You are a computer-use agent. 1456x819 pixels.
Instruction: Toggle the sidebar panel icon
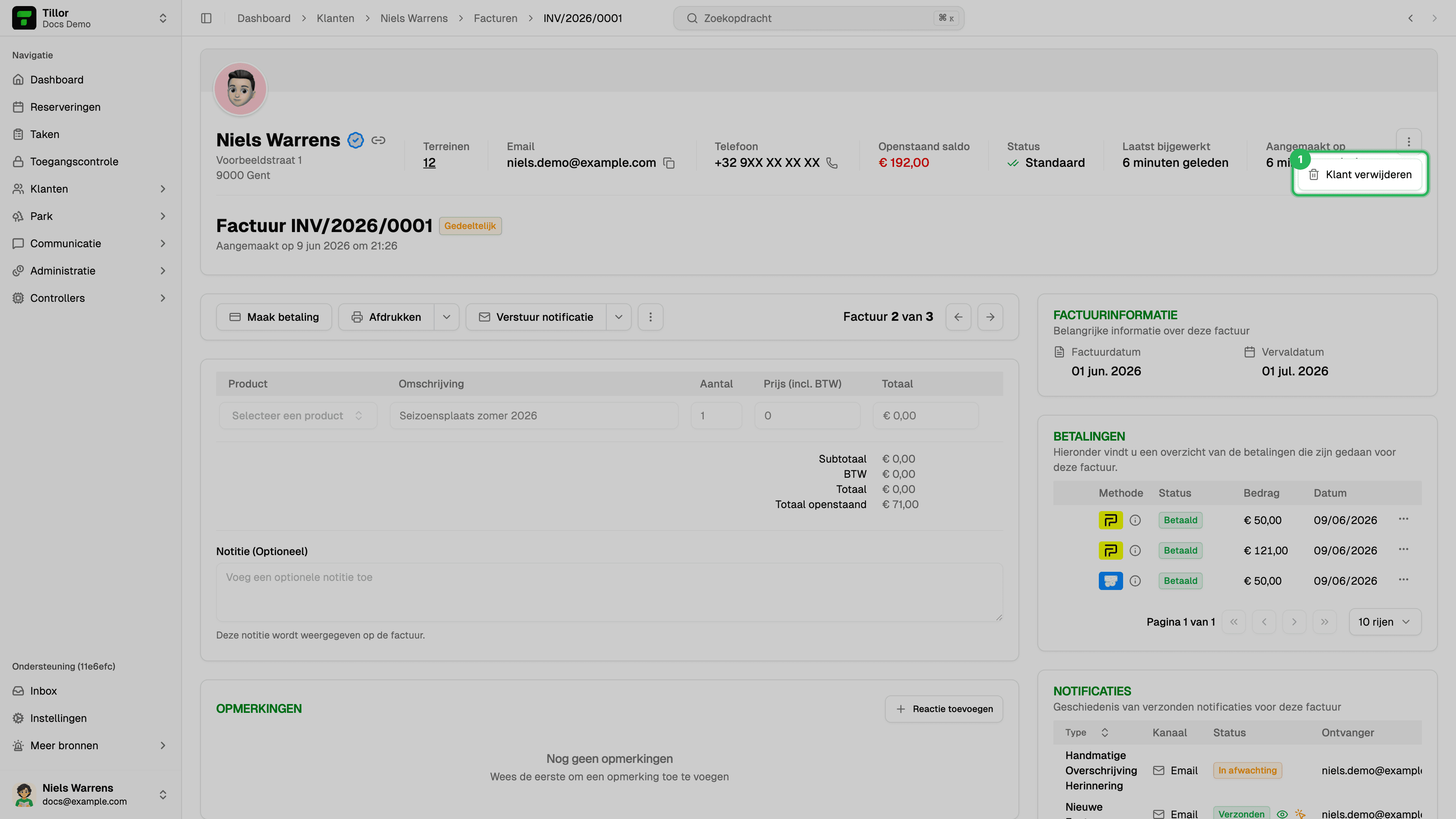point(206,18)
